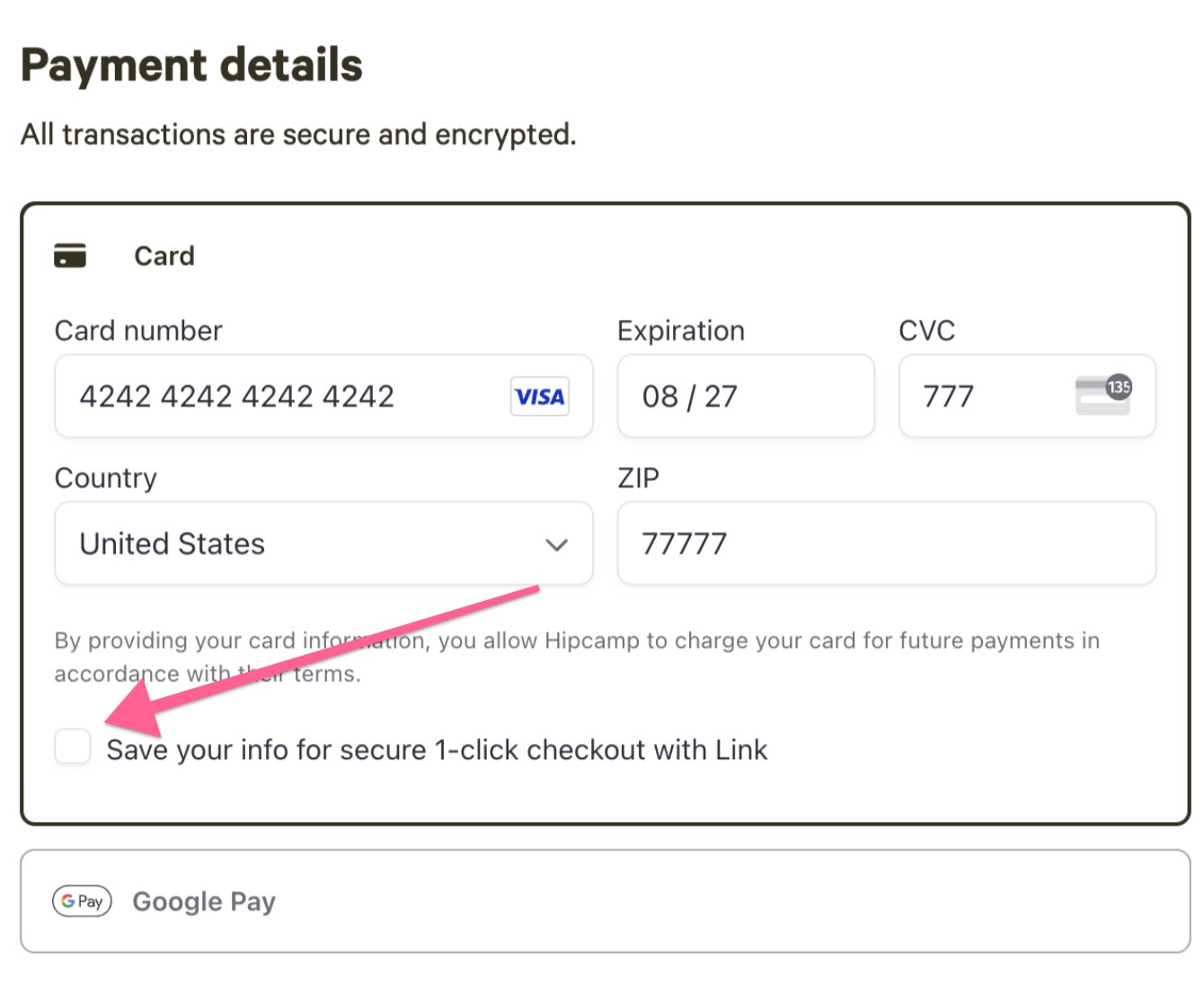Image resolution: width=1204 pixels, height=999 pixels.
Task: Click the Expiration date field
Action: tap(746, 396)
